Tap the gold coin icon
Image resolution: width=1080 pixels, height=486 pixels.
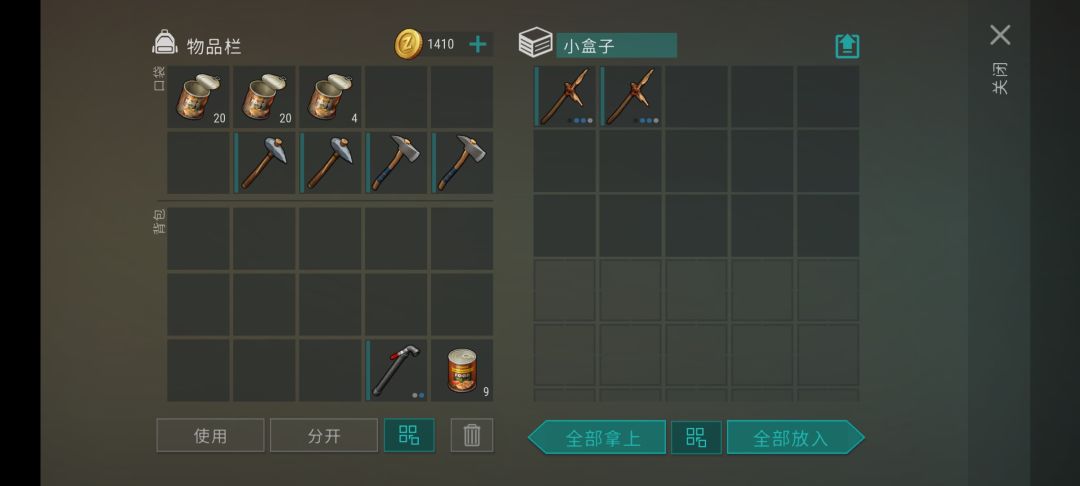coord(408,44)
